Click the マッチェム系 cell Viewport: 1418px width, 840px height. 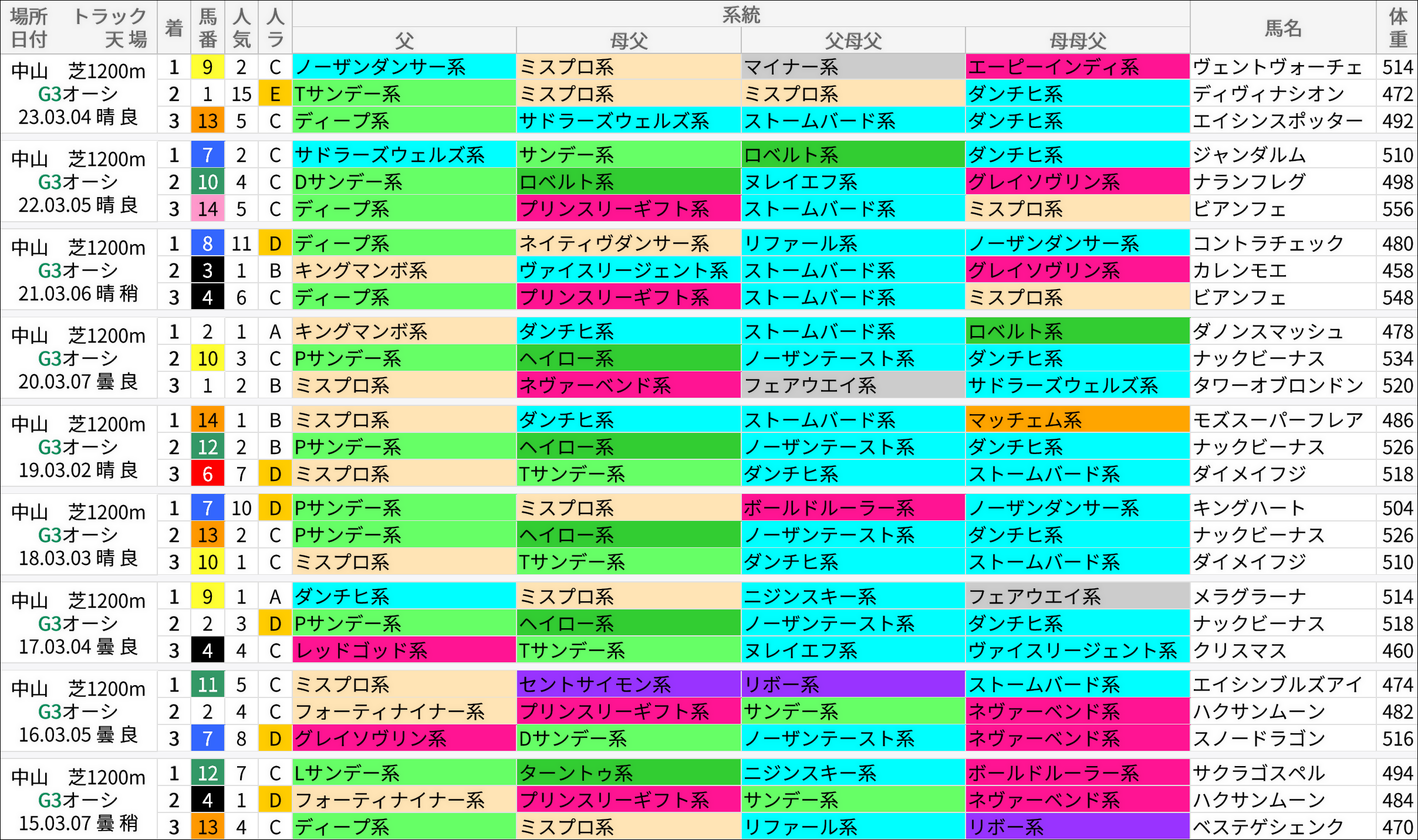click(x=1078, y=421)
